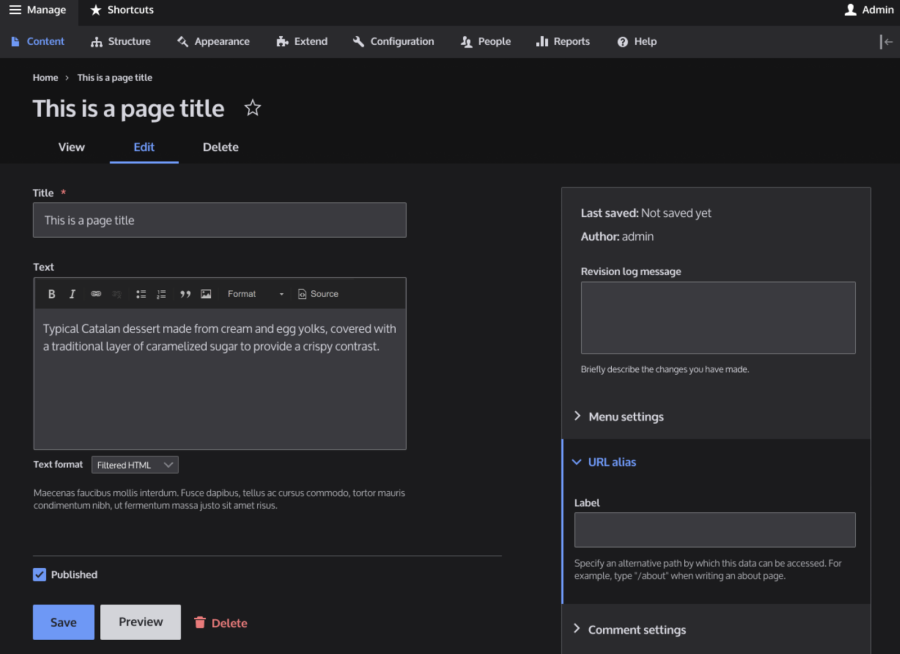This screenshot has height=654, width=900.
Task: Toggle italic in the editor toolbar
Action: [x=72, y=294]
